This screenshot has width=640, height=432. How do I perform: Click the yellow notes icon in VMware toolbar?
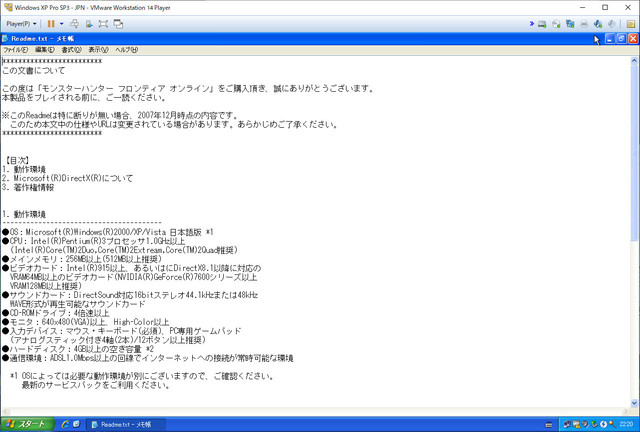[x=631, y=24]
